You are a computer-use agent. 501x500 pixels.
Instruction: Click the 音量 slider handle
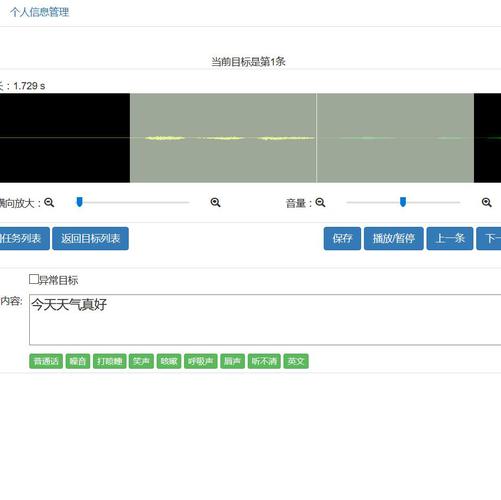click(x=403, y=202)
